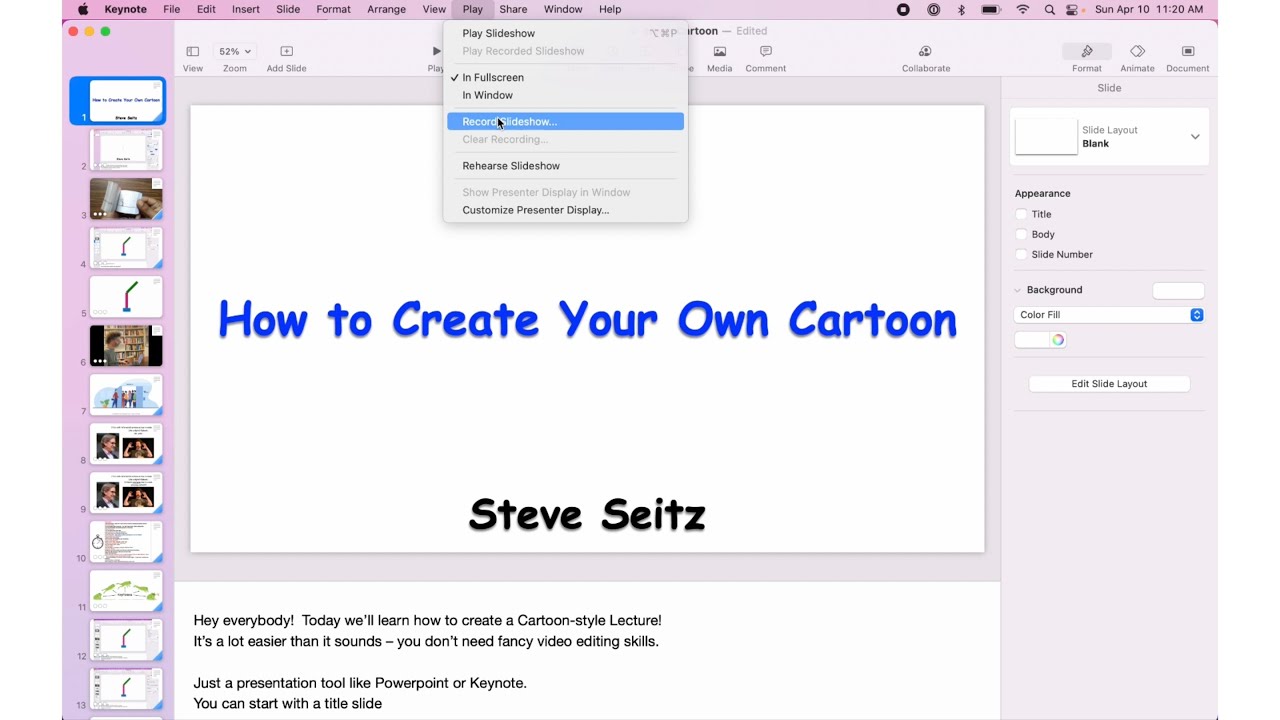
Task: Click the date and time clock
Action: click(x=1149, y=9)
